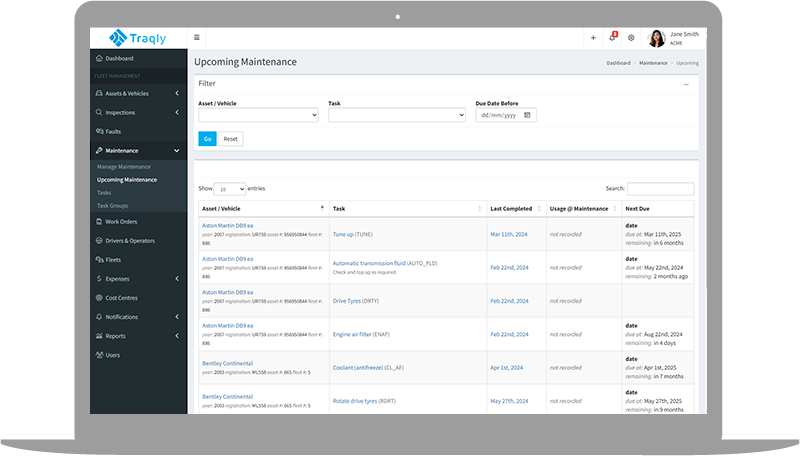Expand the Expenses submenu chevron
The height and width of the screenshot is (456, 800).
point(177,278)
